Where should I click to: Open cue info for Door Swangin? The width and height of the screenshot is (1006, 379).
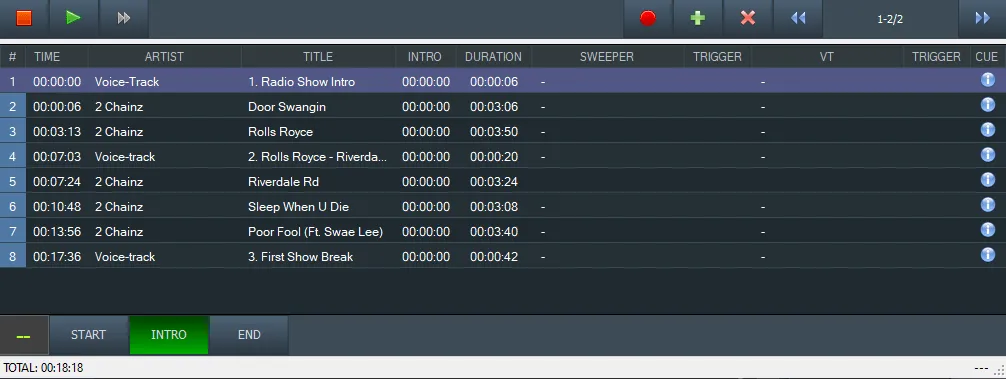(x=987, y=105)
